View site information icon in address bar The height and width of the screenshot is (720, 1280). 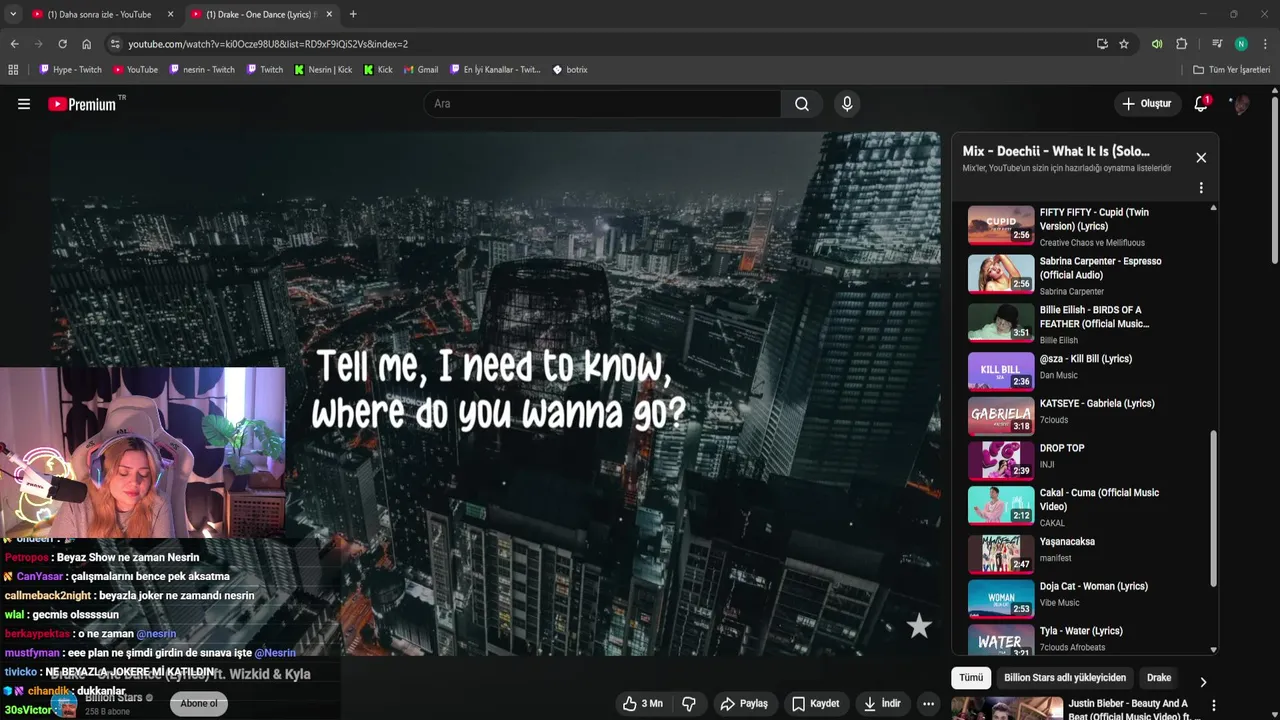(x=115, y=44)
